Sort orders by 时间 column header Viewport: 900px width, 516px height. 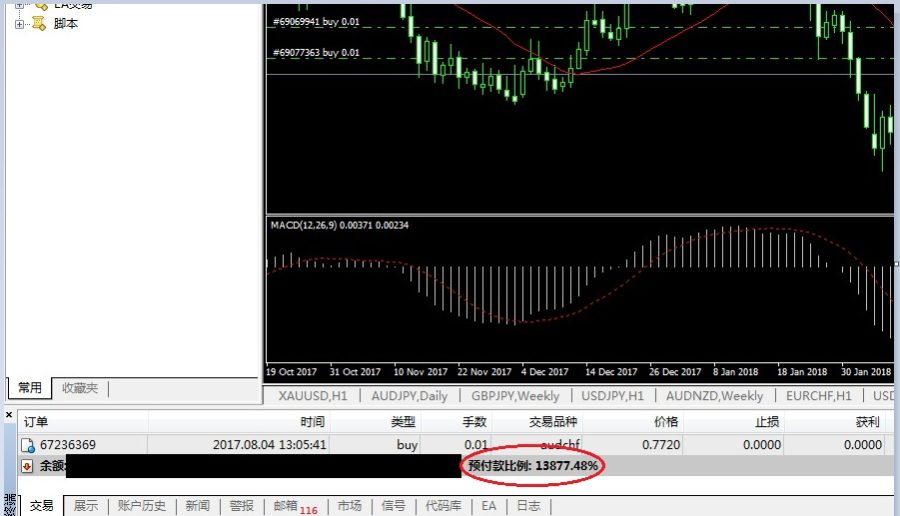coord(312,422)
